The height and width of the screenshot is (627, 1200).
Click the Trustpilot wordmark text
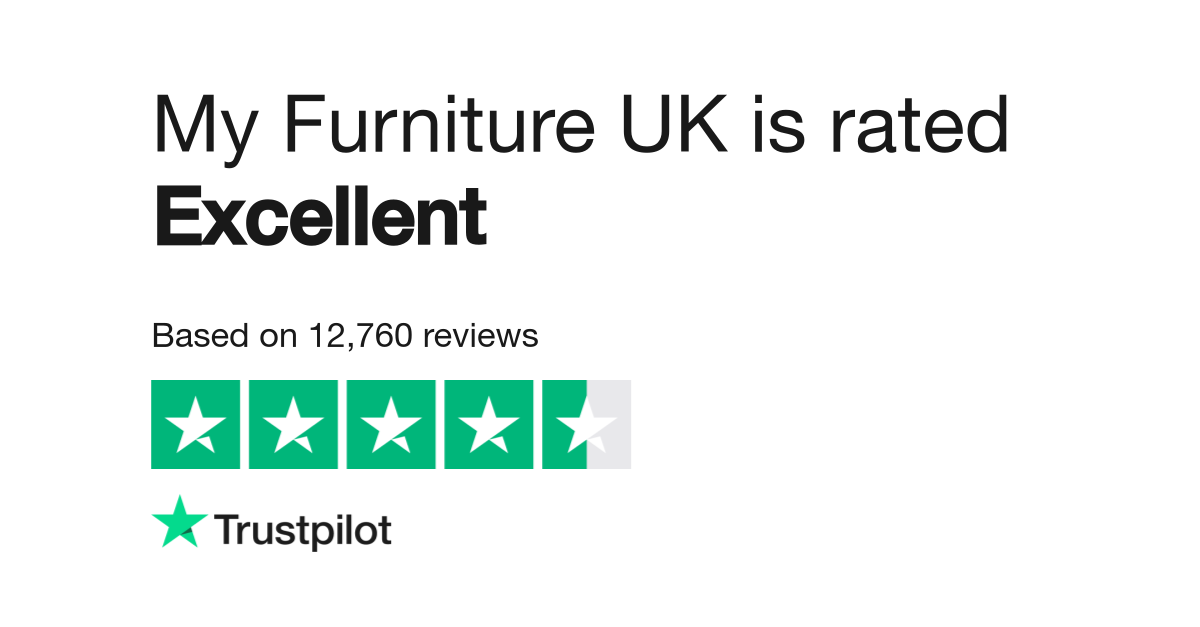(x=303, y=531)
